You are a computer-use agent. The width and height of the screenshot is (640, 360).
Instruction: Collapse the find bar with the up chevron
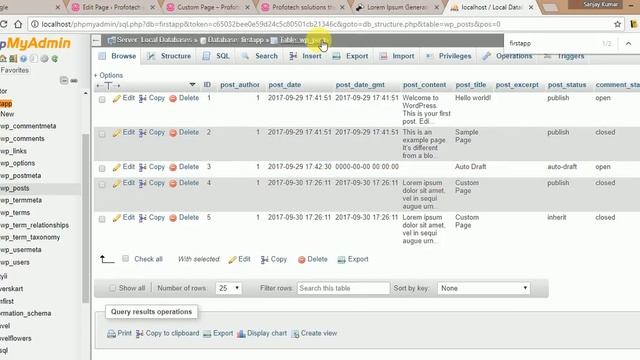(x=628, y=43)
